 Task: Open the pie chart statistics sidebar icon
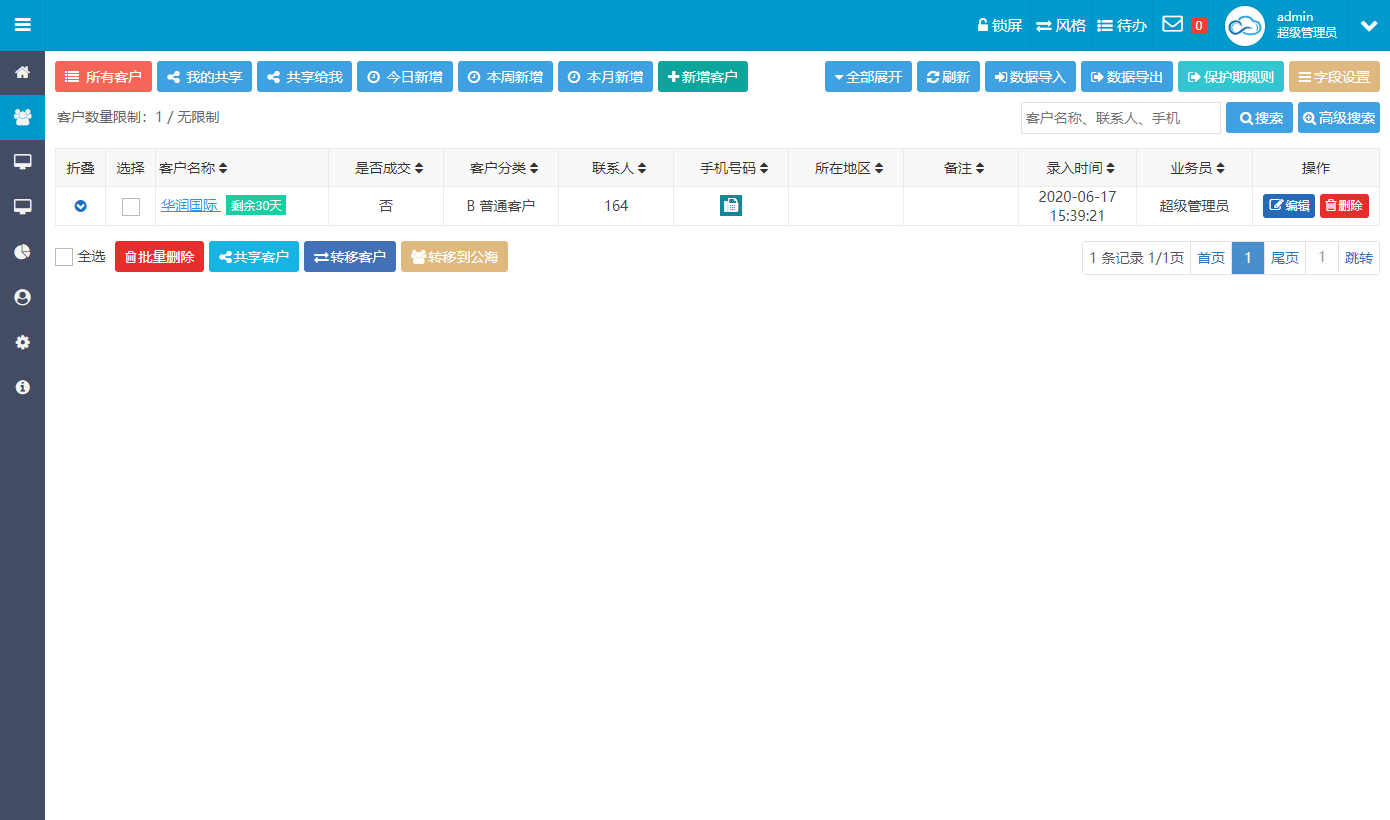[x=22, y=252]
